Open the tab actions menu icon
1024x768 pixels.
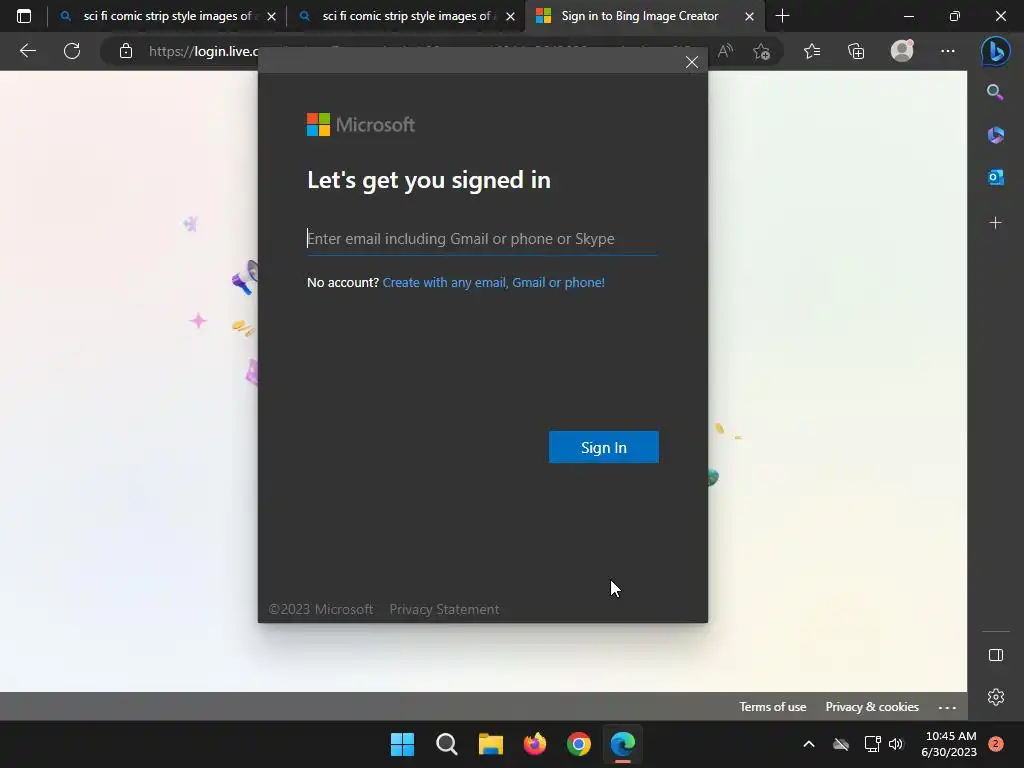24,16
